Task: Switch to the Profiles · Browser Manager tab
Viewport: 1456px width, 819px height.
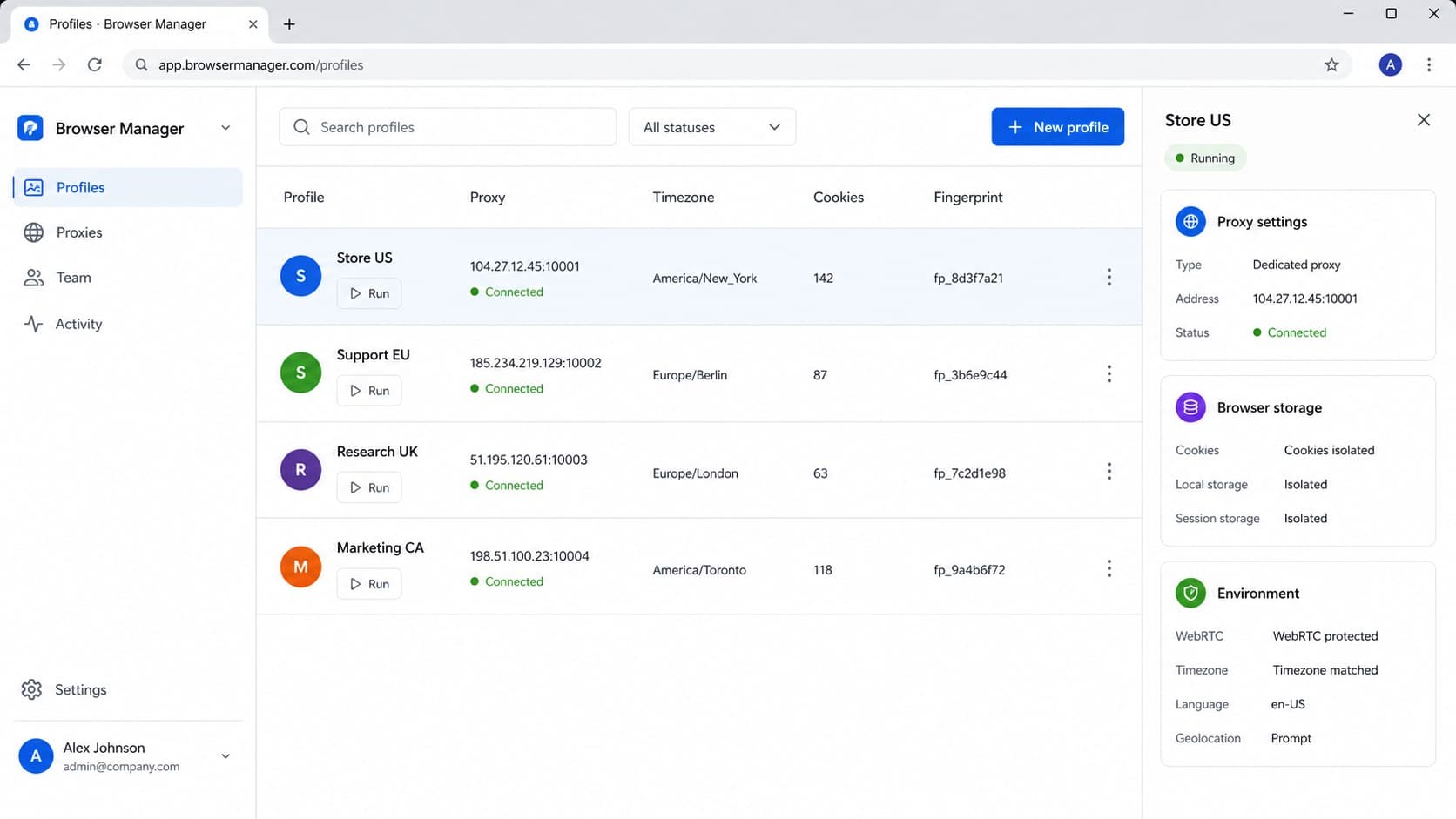Action: (139, 24)
